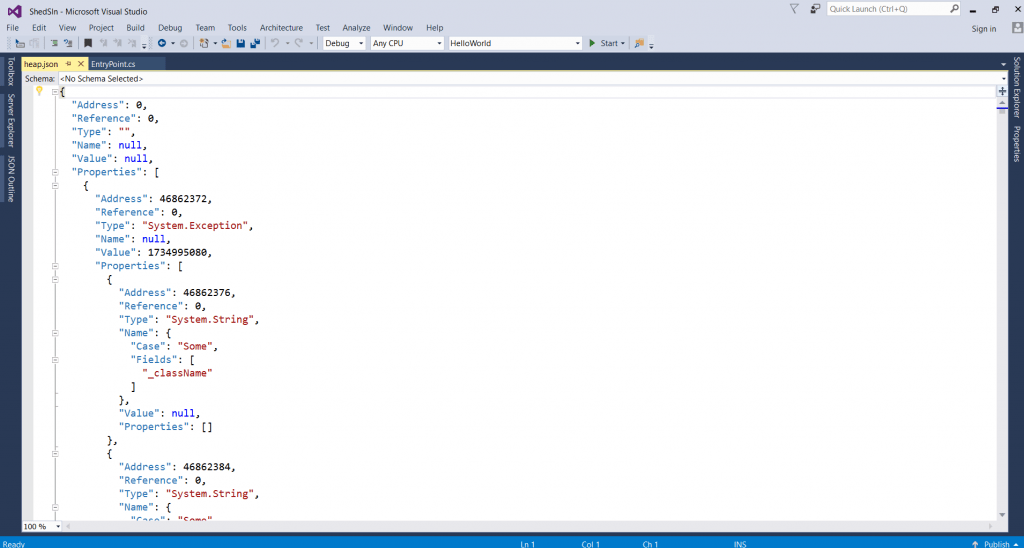The height and width of the screenshot is (548, 1024).
Task: Click the Publish button in status bar
Action: pos(997,543)
